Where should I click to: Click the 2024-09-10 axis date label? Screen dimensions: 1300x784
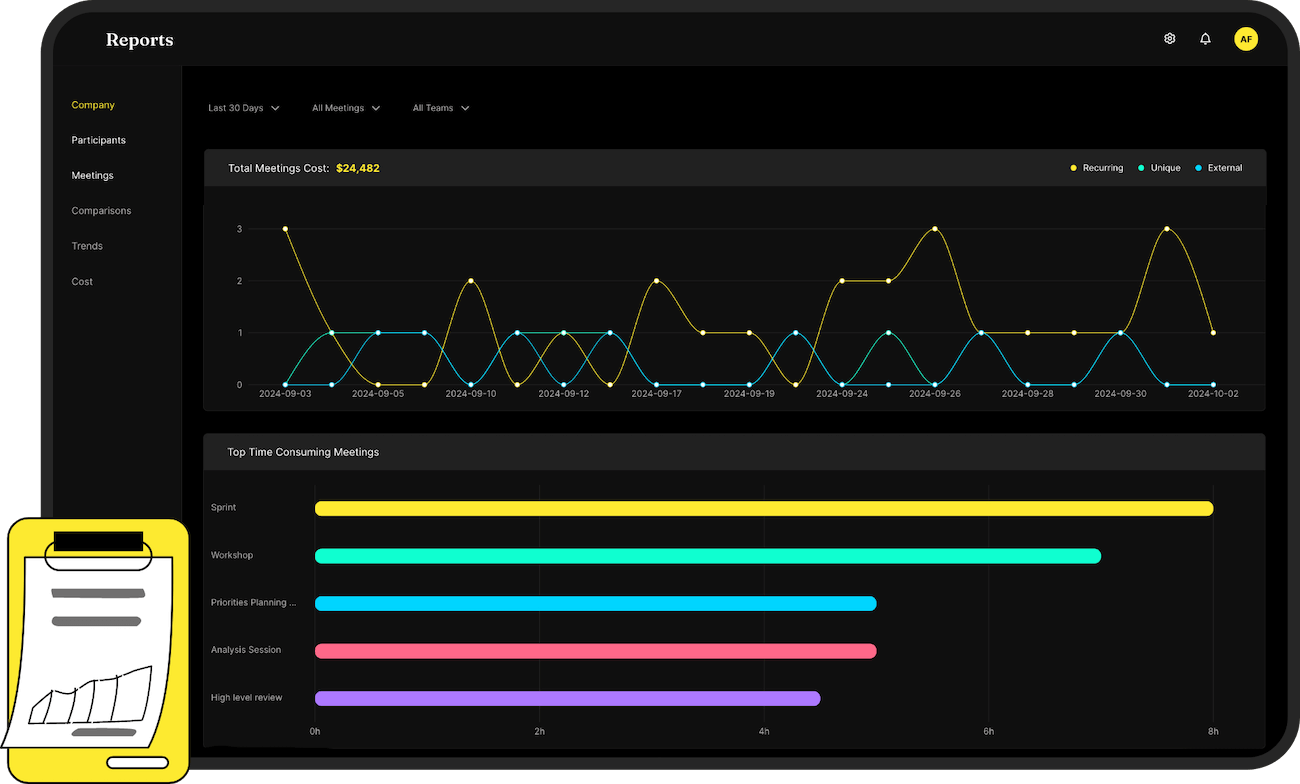471,394
